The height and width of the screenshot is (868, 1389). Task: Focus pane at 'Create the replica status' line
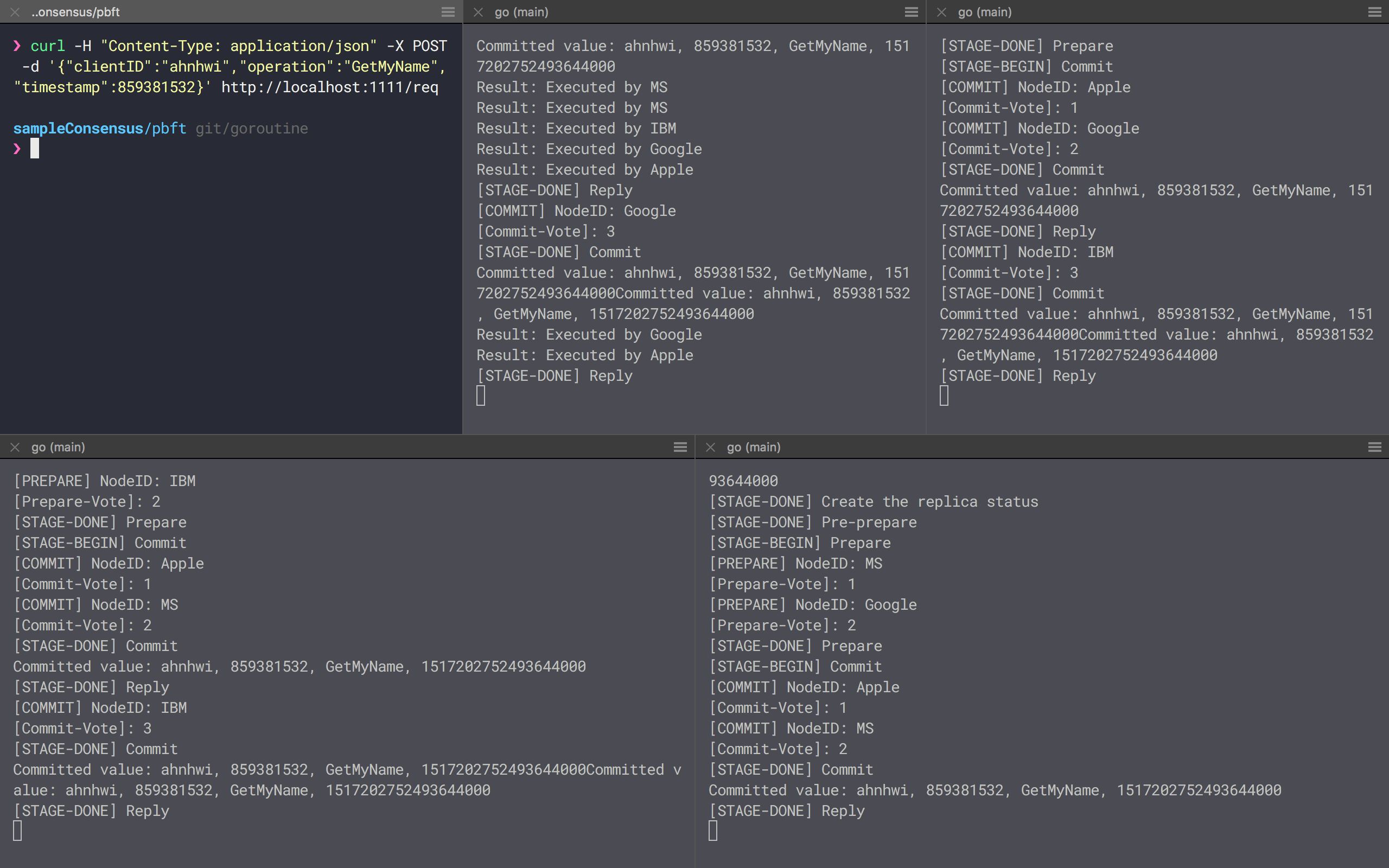click(873, 502)
